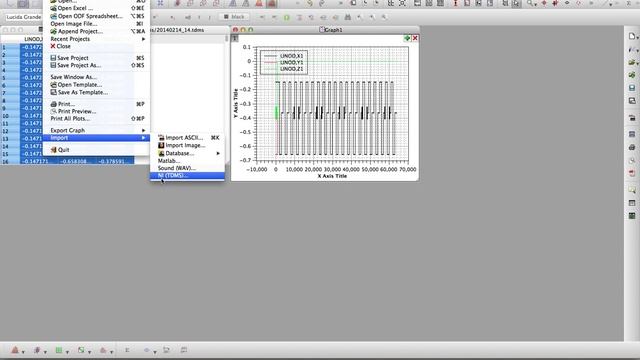Select Open ODF Spreadsheet... entry
640x360 pixels.
(x=97, y=16)
